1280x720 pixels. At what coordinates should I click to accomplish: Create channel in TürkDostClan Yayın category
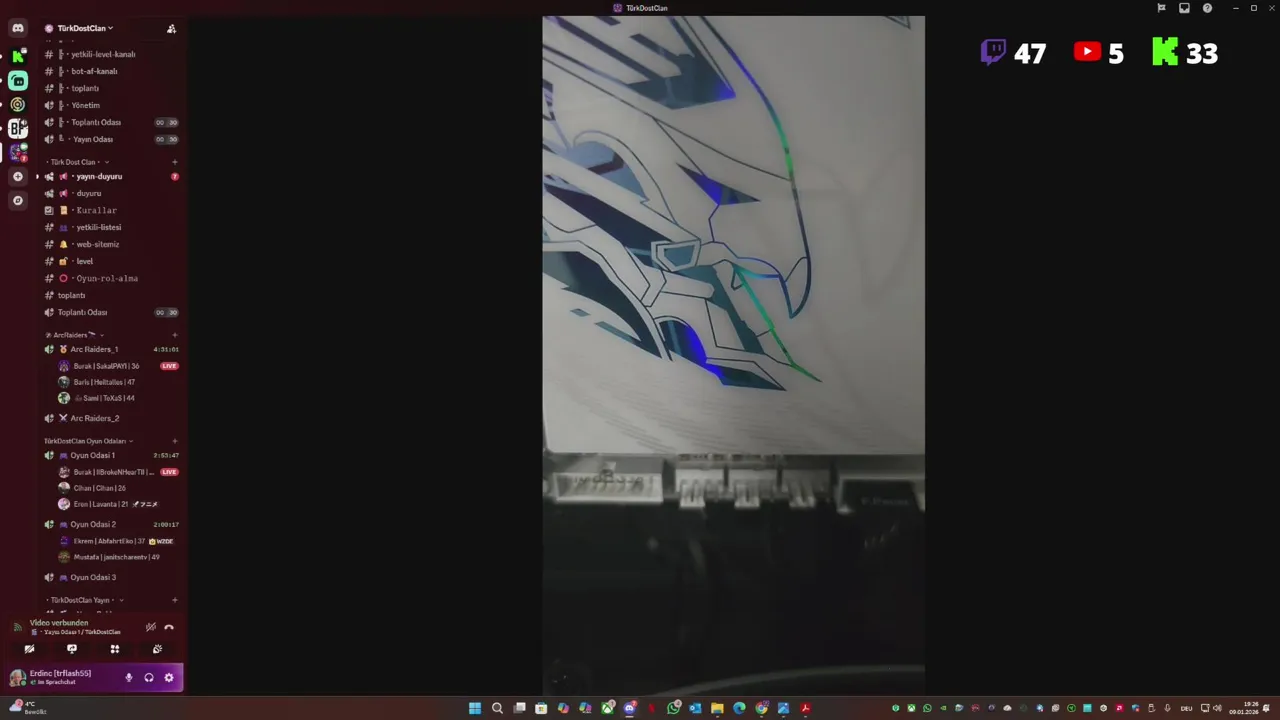click(x=174, y=600)
